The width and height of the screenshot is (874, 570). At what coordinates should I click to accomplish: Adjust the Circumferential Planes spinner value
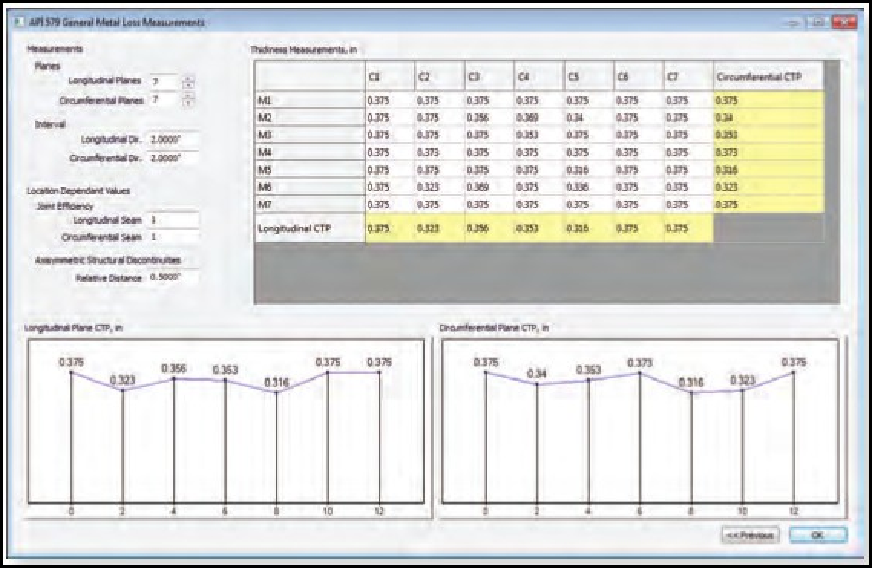188,100
